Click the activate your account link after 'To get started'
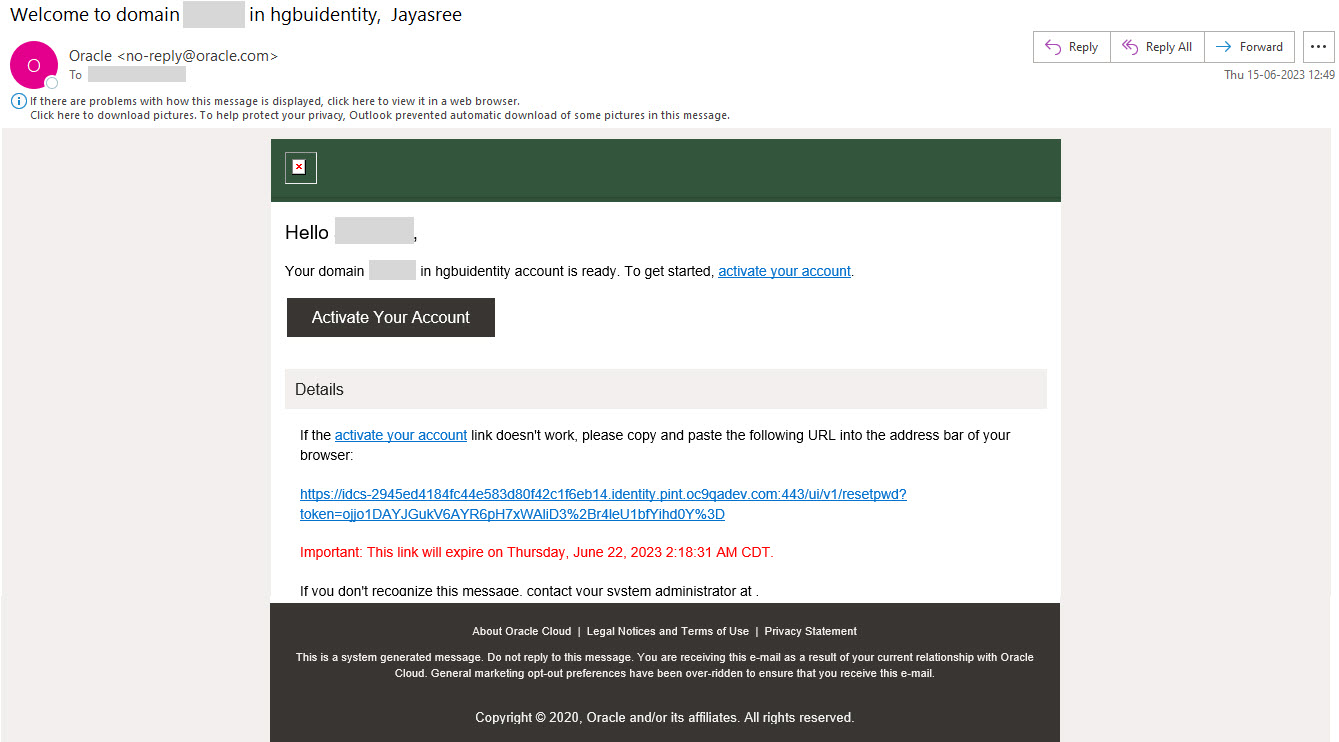This screenshot has width=1339, height=742. pyautogui.click(x=784, y=270)
